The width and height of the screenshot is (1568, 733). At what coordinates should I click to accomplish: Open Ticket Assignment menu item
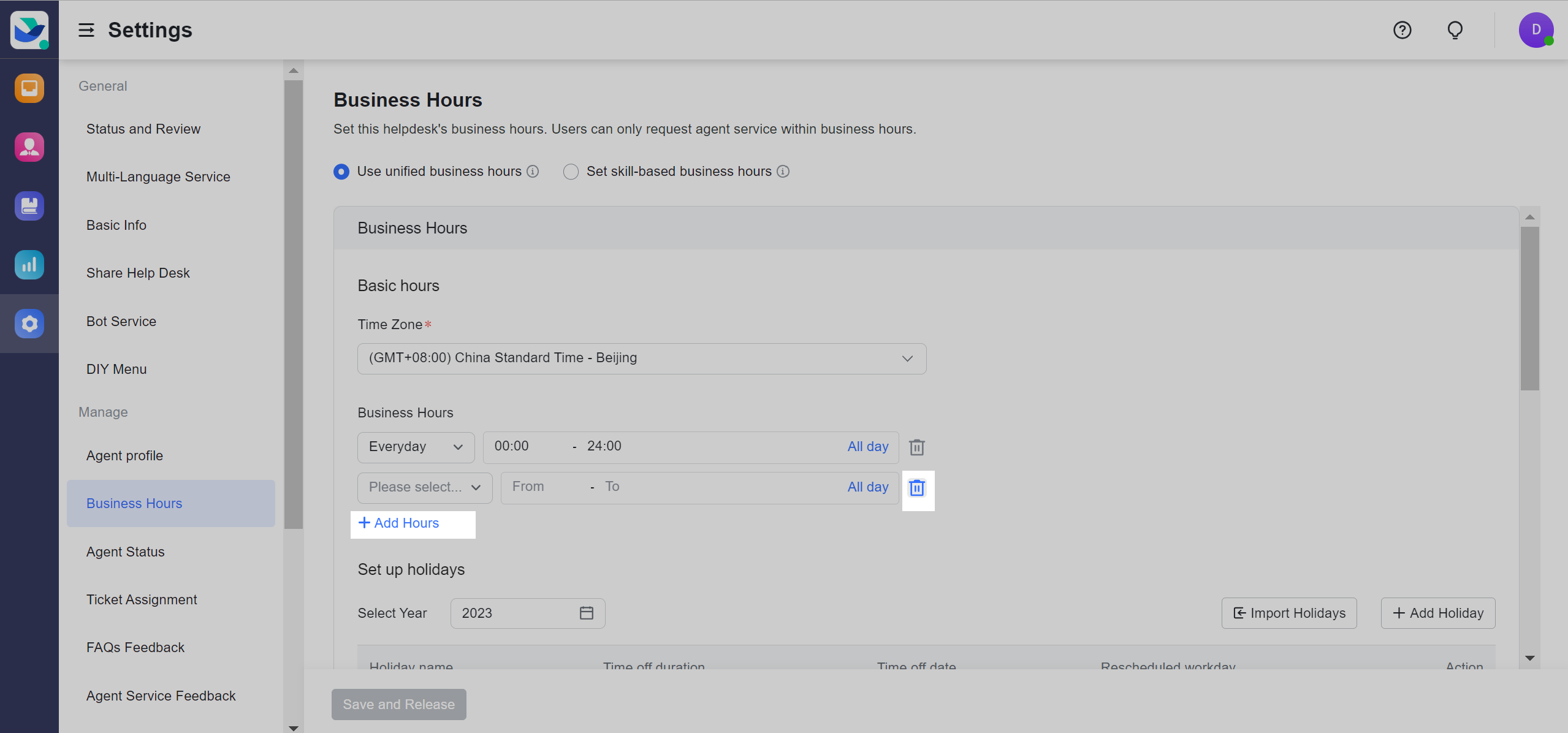(142, 599)
